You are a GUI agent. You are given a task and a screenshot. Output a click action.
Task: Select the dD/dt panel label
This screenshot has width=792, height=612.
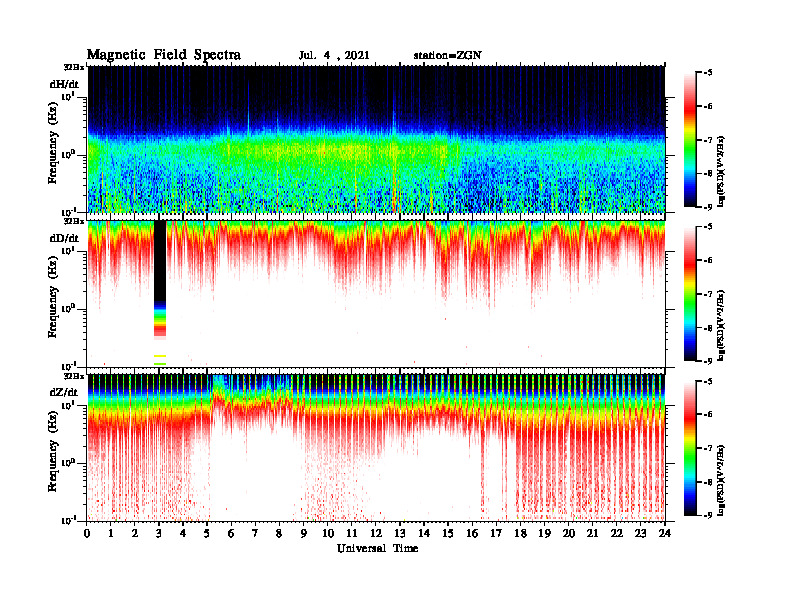coord(64,238)
